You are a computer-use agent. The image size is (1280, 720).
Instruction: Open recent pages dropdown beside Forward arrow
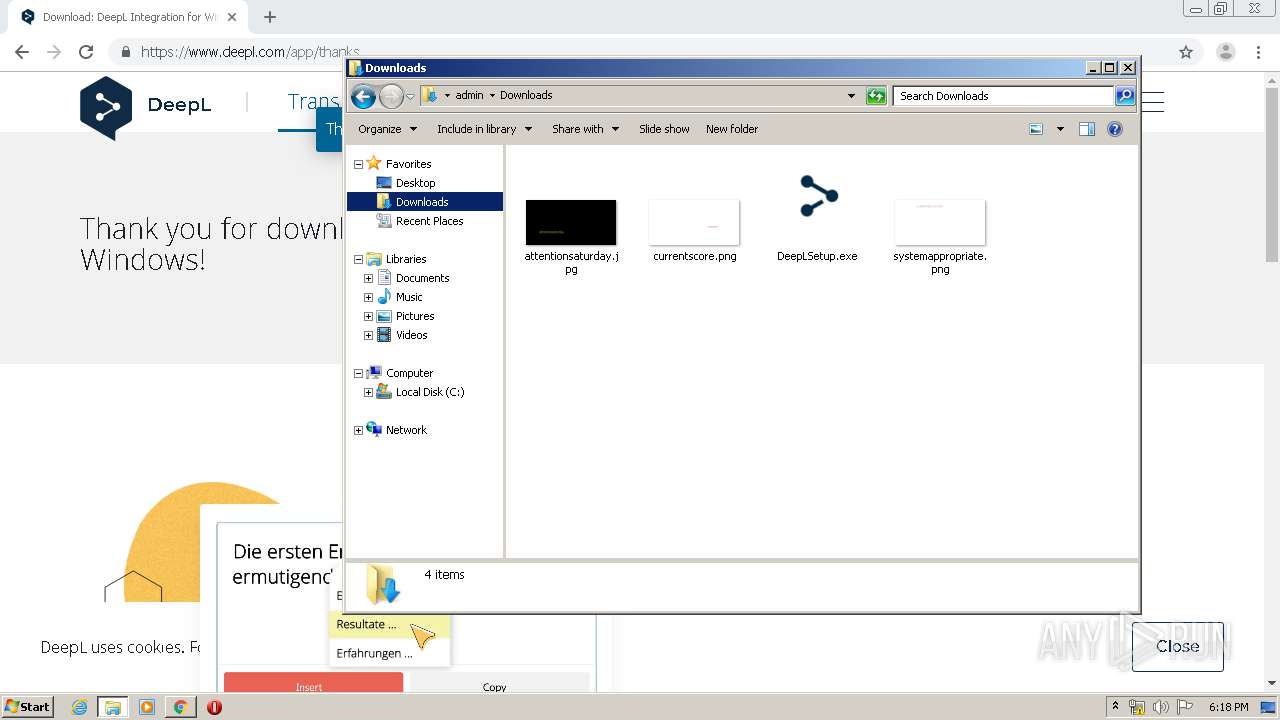(410, 97)
